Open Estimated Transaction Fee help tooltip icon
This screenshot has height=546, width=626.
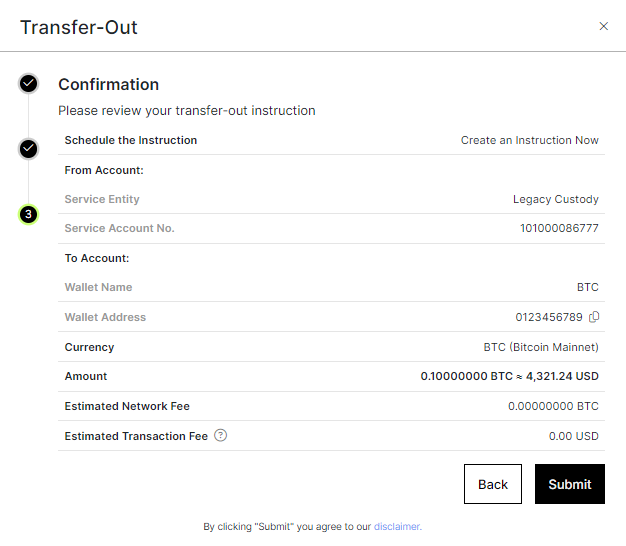point(220,435)
